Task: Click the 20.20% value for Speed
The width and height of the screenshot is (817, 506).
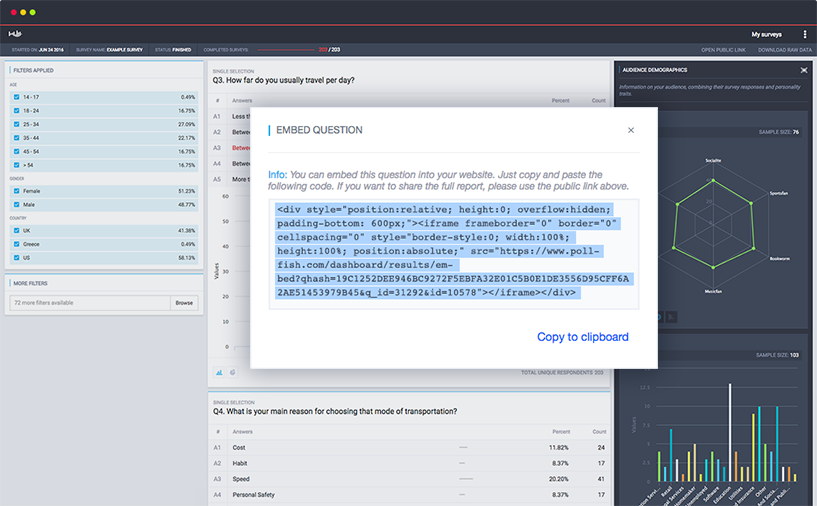Action: (559, 479)
